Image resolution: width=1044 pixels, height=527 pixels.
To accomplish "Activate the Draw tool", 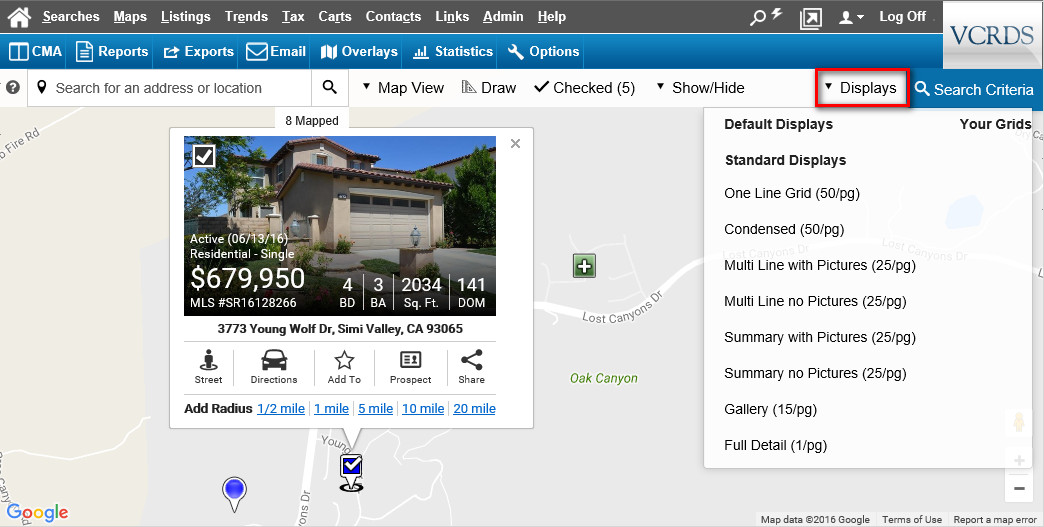I will pyautogui.click(x=489, y=88).
